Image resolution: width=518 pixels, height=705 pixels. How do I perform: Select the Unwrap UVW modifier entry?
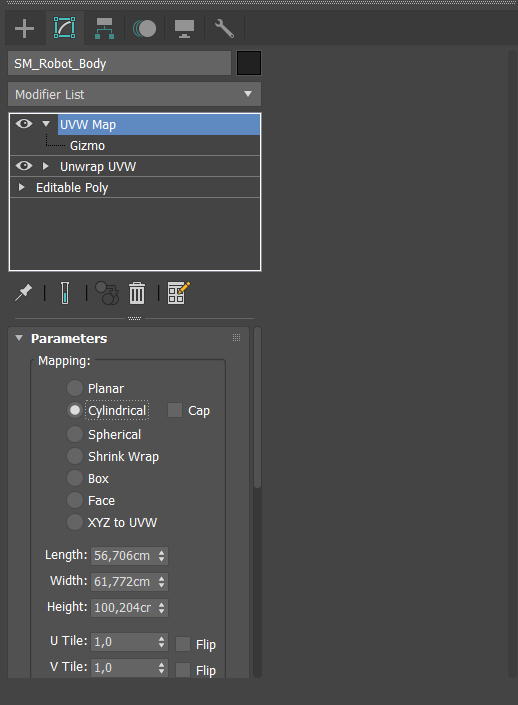coord(98,166)
